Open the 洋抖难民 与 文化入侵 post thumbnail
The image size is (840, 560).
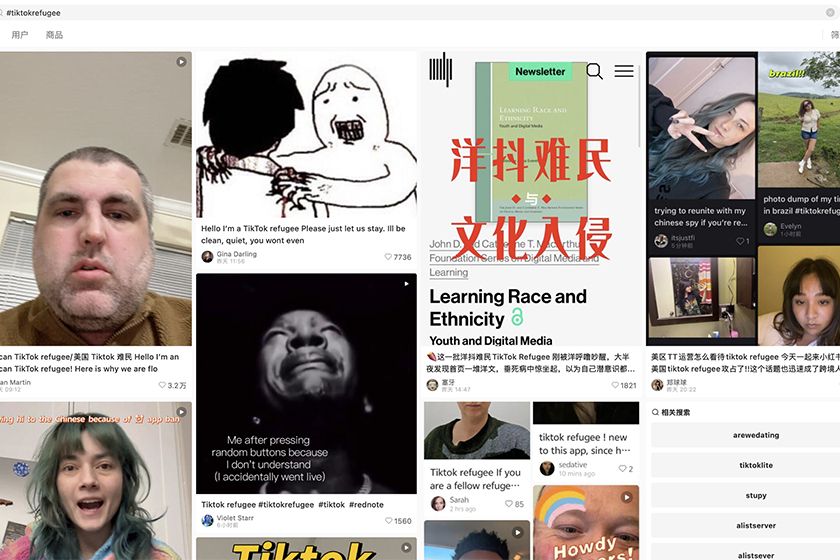click(x=531, y=198)
